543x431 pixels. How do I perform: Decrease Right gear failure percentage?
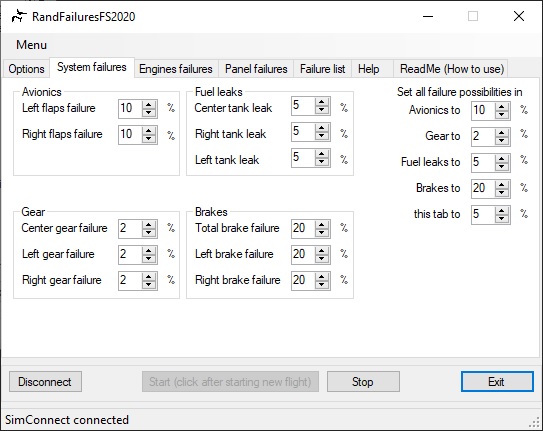149,285
